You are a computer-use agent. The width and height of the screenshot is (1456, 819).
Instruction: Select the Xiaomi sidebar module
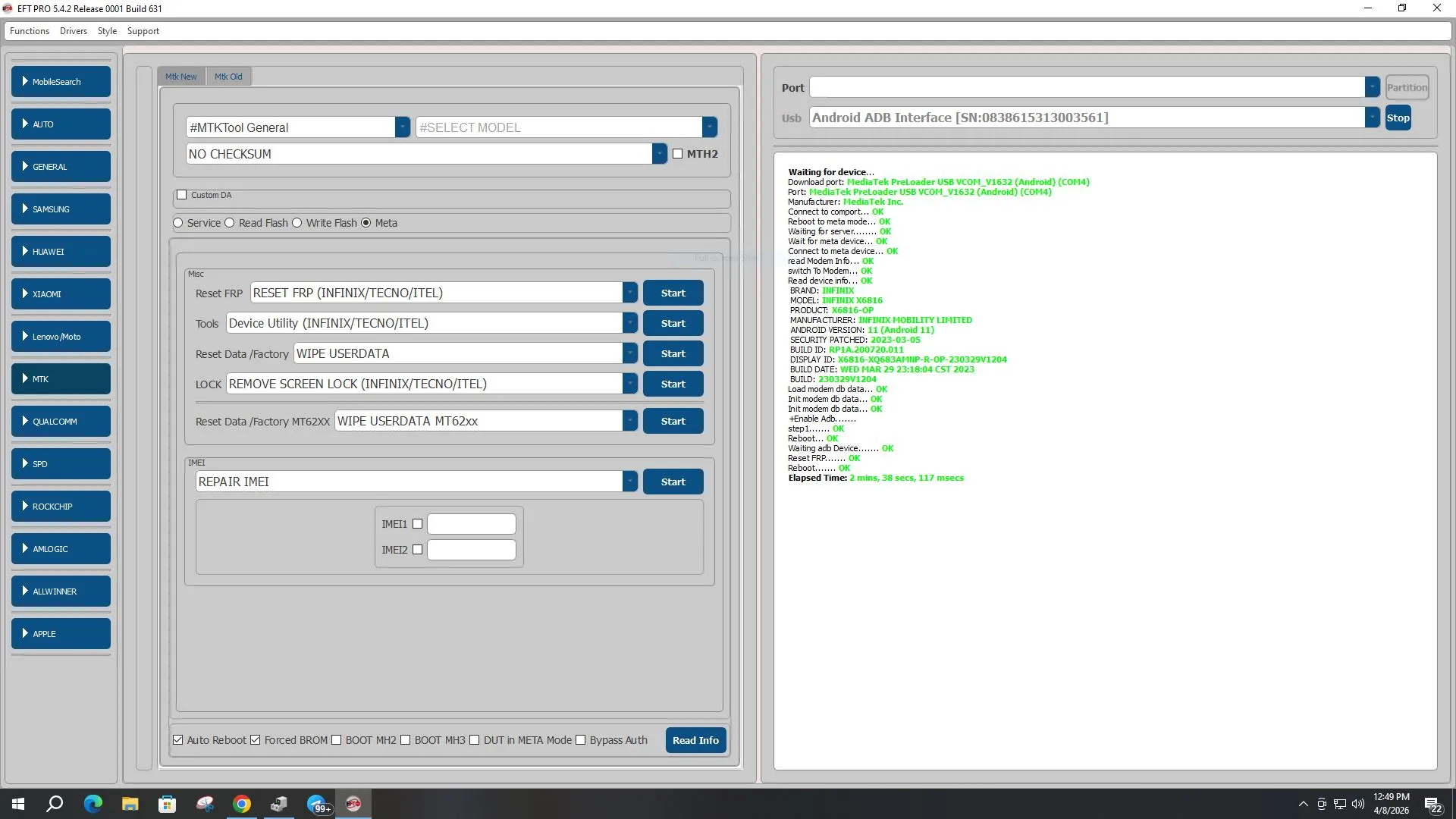pyautogui.click(x=61, y=294)
